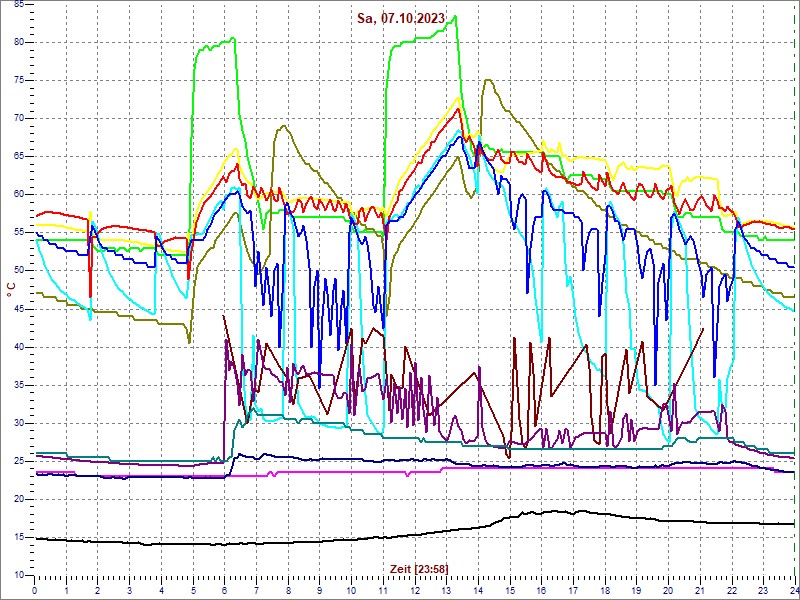The width and height of the screenshot is (800, 600).
Task: Select the 75 tick on temperature axis
Action: pos(19,80)
